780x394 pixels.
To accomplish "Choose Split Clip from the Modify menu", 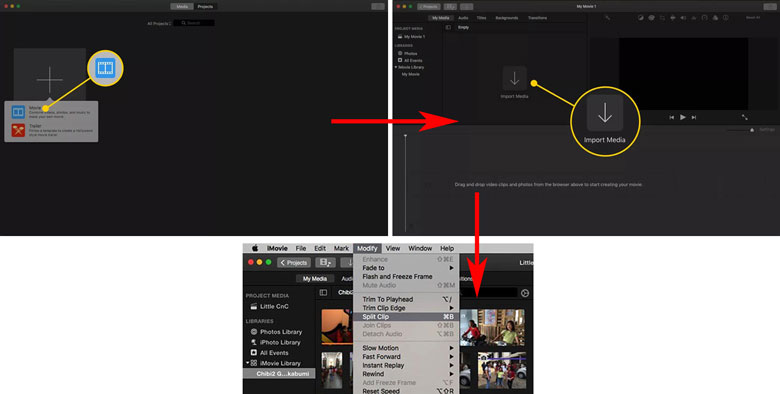I will pyautogui.click(x=406, y=317).
